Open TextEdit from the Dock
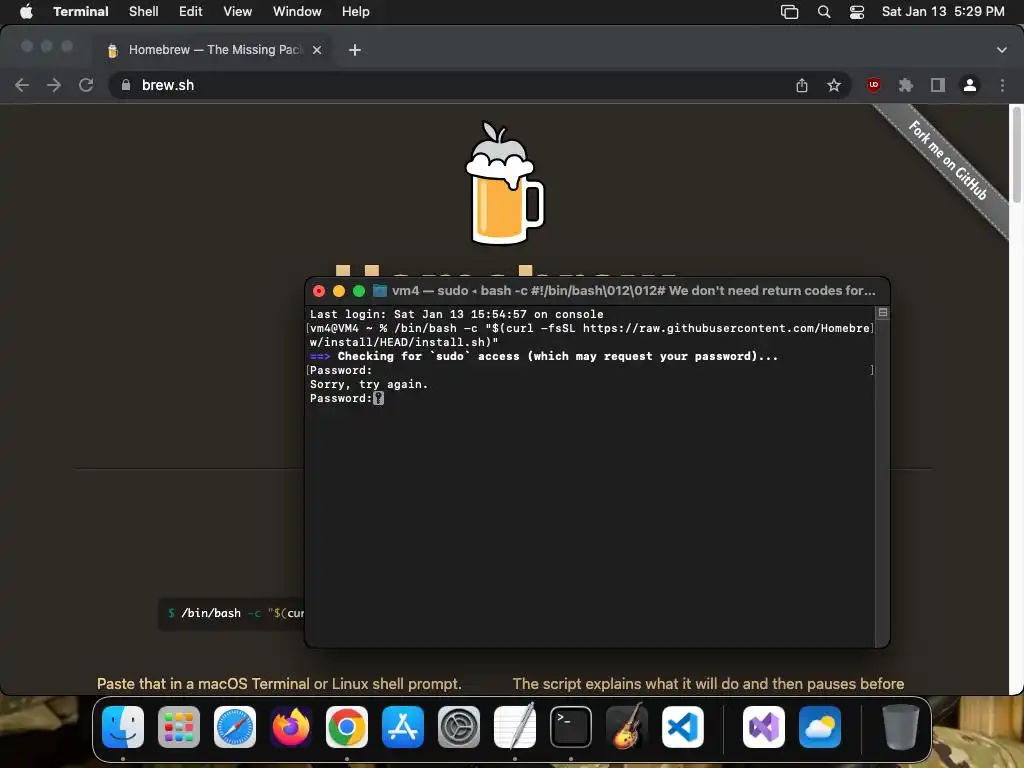Image resolution: width=1024 pixels, height=768 pixels. click(x=515, y=727)
